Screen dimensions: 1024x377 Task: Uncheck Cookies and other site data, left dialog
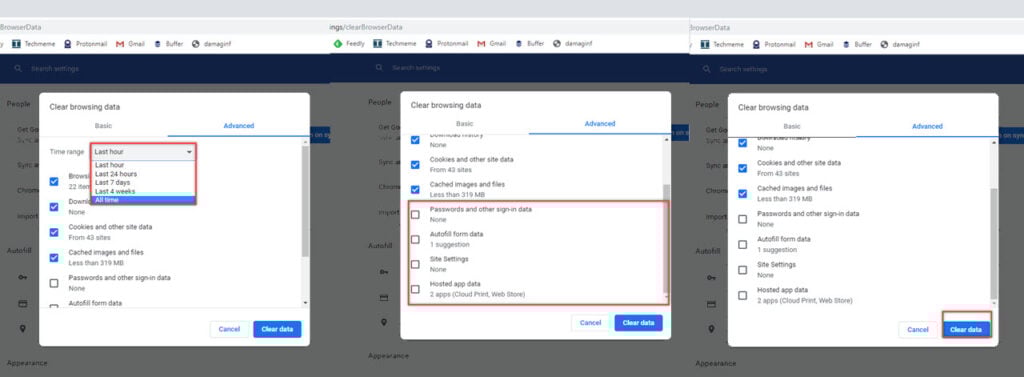click(54, 232)
